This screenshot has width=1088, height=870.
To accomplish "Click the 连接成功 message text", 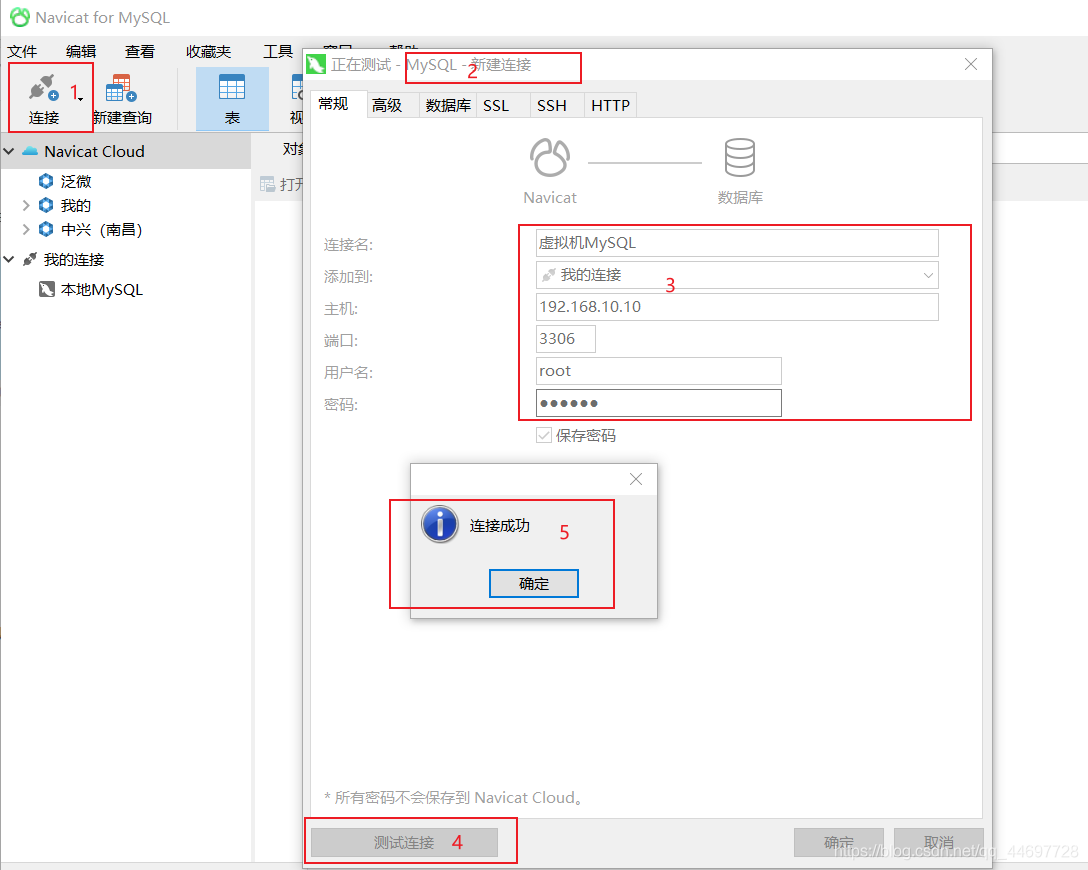I will point(500,526).
